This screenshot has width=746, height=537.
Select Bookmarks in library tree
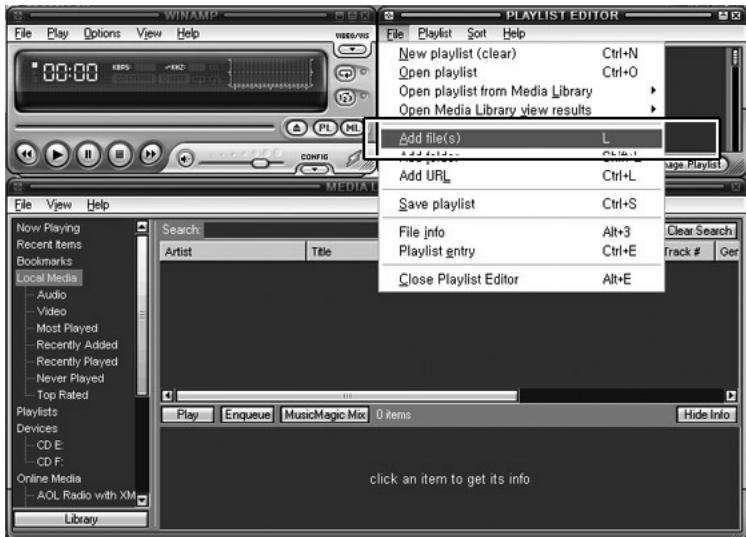click(44, 261)
